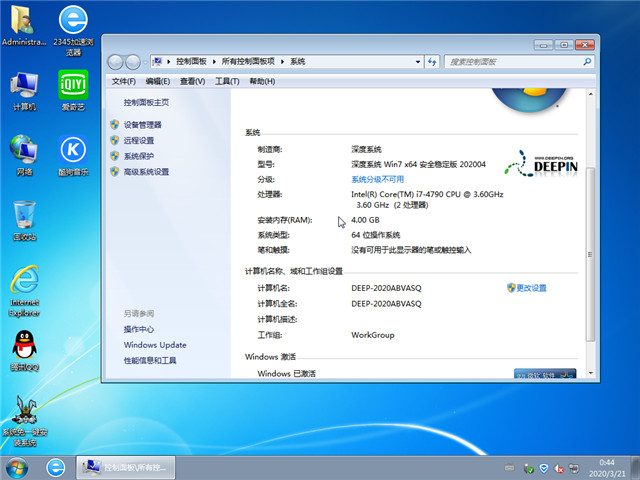Select the 4.00 GB RAM value
The image size is (640, 480).
(x=365, y=220)
